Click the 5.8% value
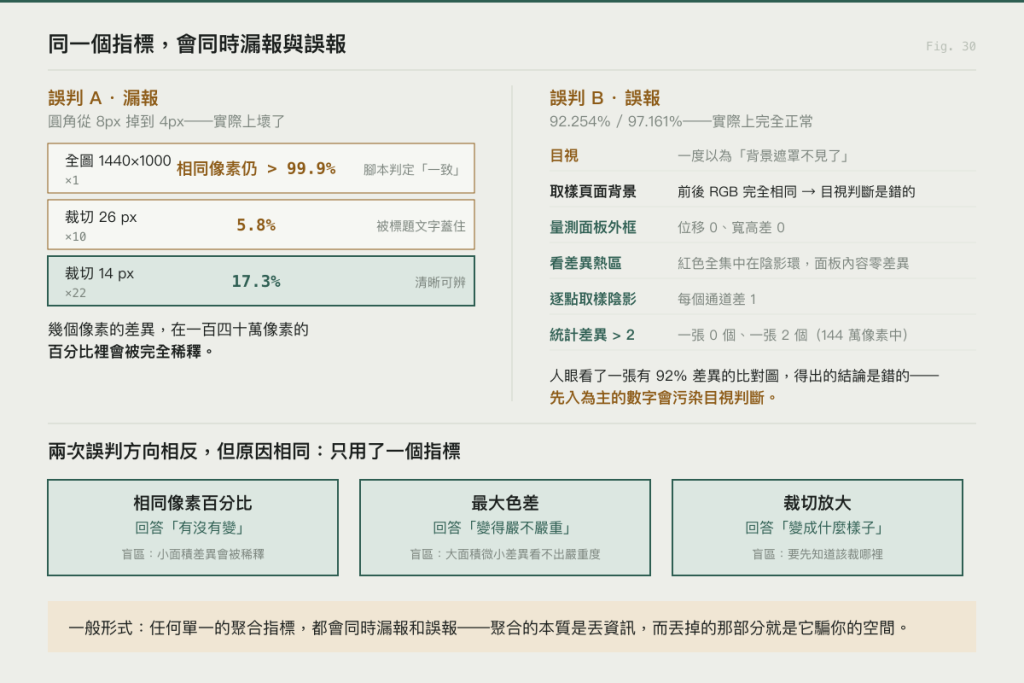 point(256,225)
